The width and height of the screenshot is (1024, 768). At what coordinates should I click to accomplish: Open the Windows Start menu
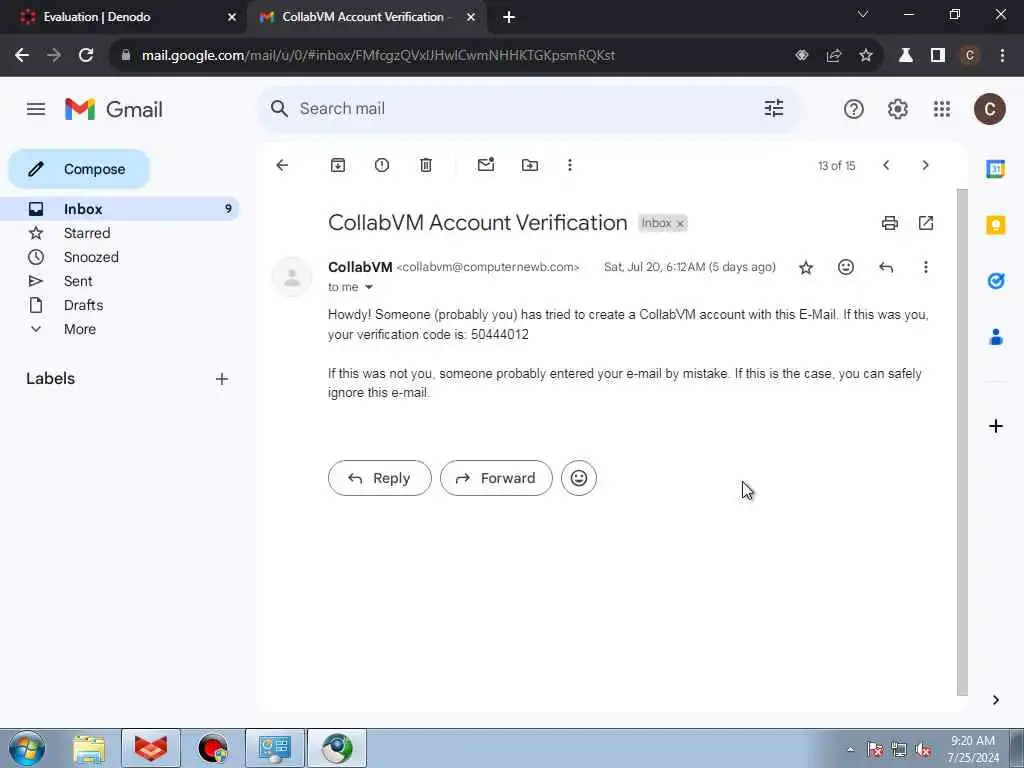pos(27,748)
